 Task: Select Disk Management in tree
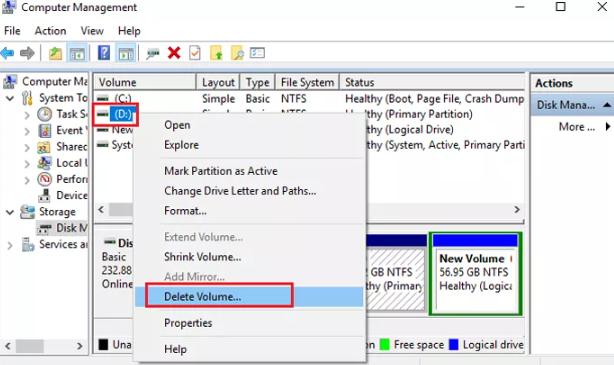point(62,228)
